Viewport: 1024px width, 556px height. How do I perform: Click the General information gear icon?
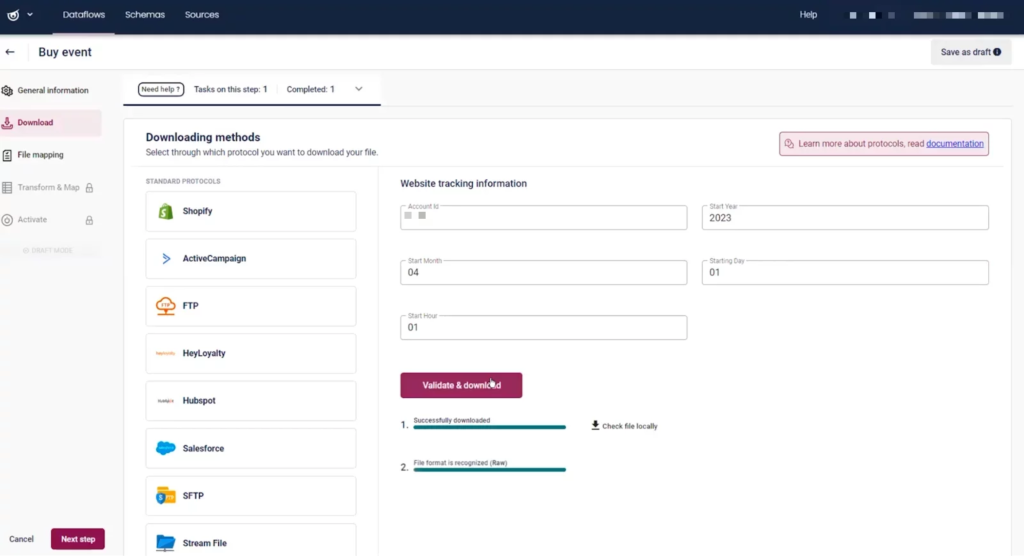point(7,91)
